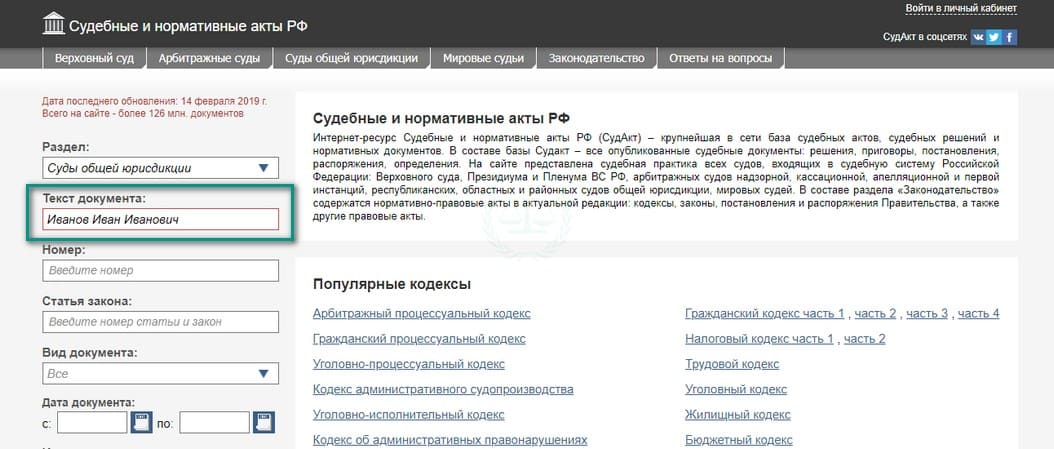Open Бюджетный кодекс link

739,441
